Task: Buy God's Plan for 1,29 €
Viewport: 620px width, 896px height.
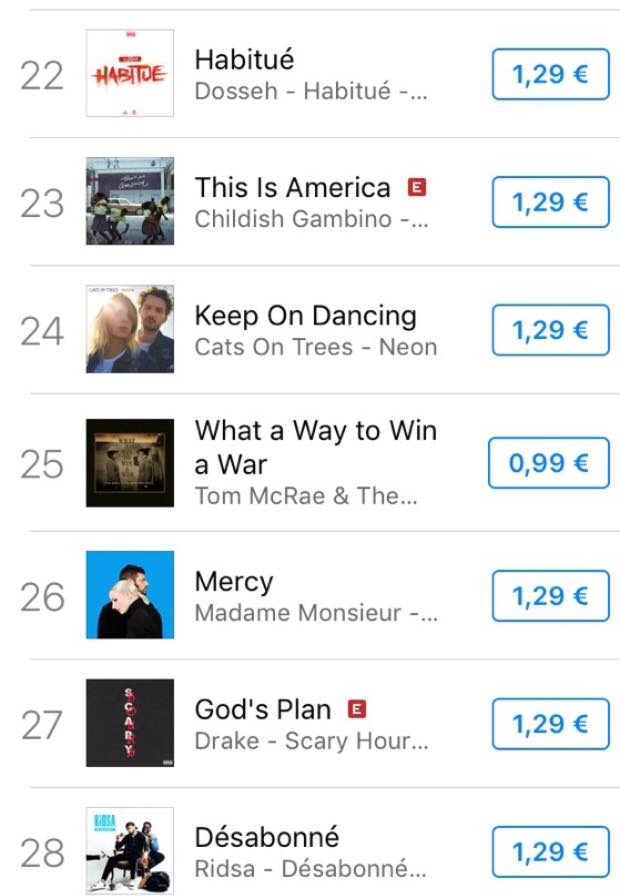Action: point(550,724)
